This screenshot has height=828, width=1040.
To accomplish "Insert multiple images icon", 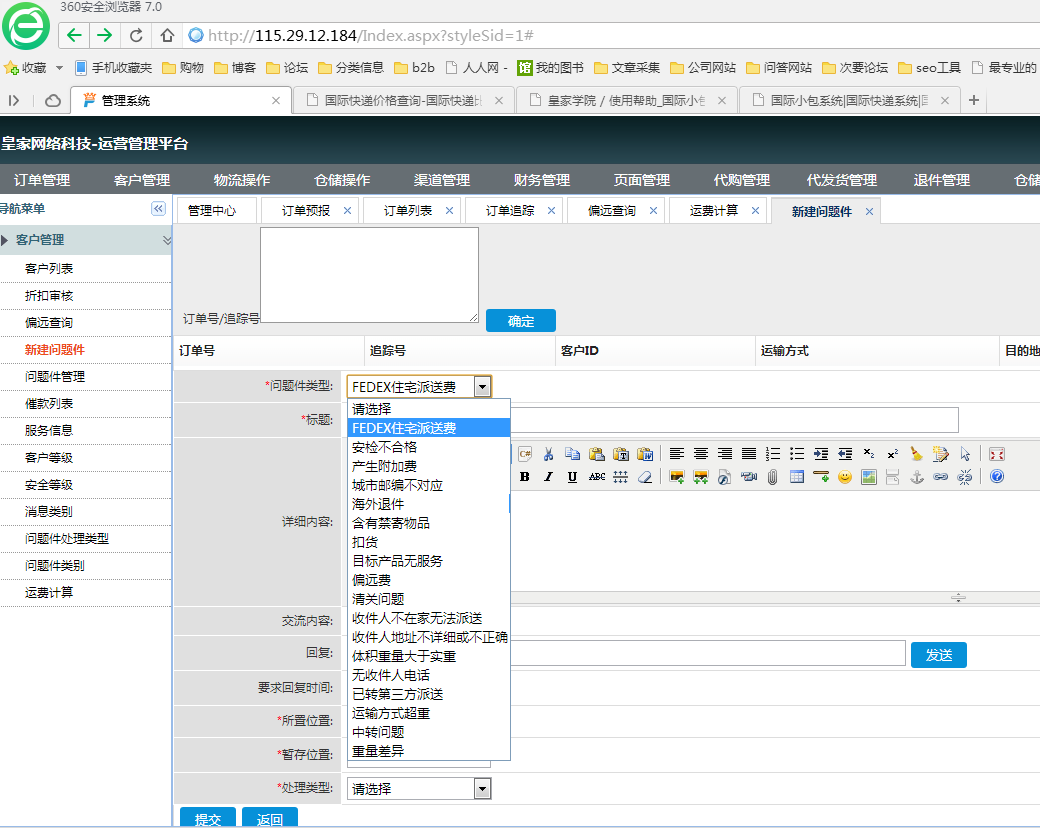I will coord(700,476).
